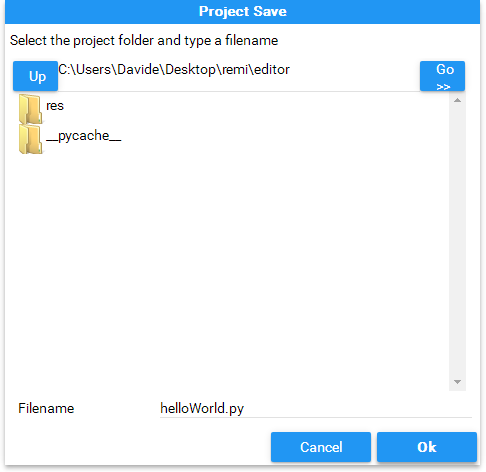Click blank space right of filename text

coord(357,408)
